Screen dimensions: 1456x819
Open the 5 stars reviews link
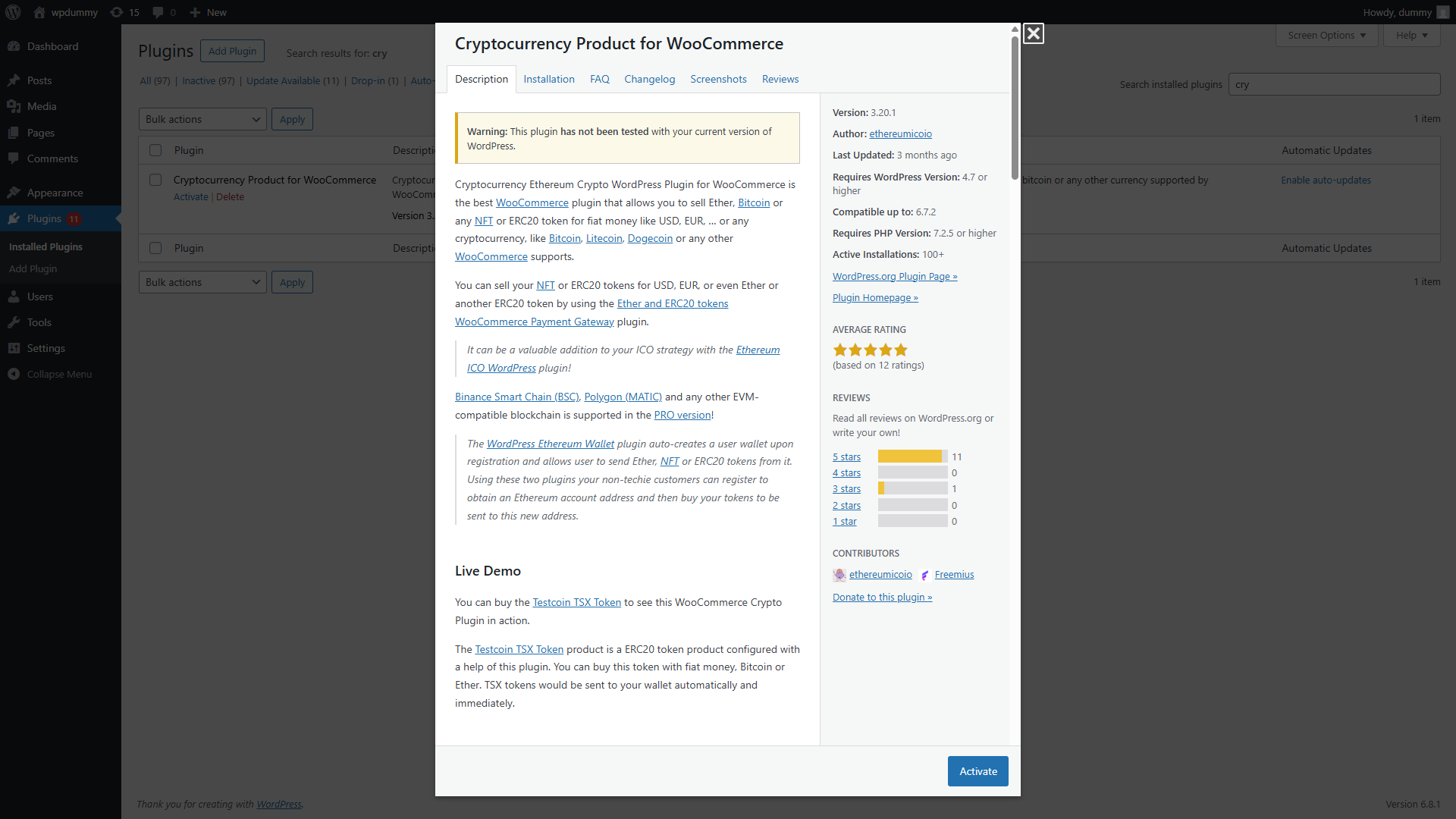(x=846, y=457)
